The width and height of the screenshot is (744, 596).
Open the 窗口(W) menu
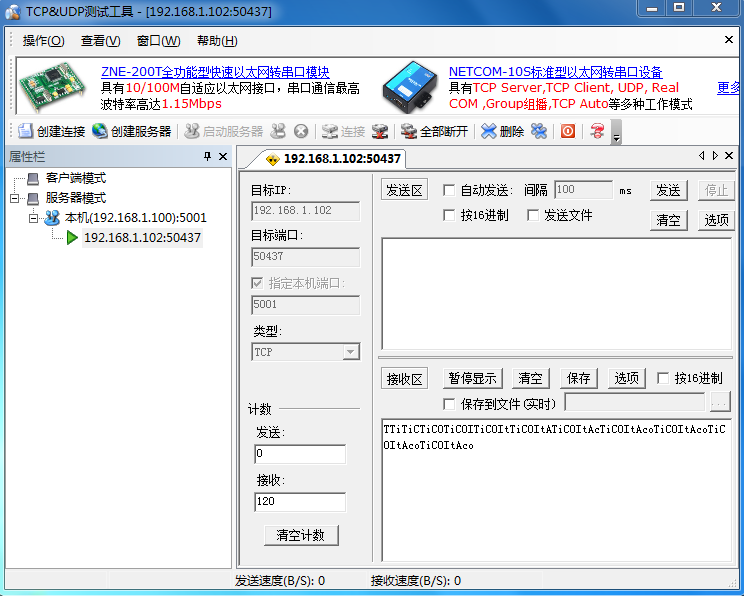pos(158,41)
